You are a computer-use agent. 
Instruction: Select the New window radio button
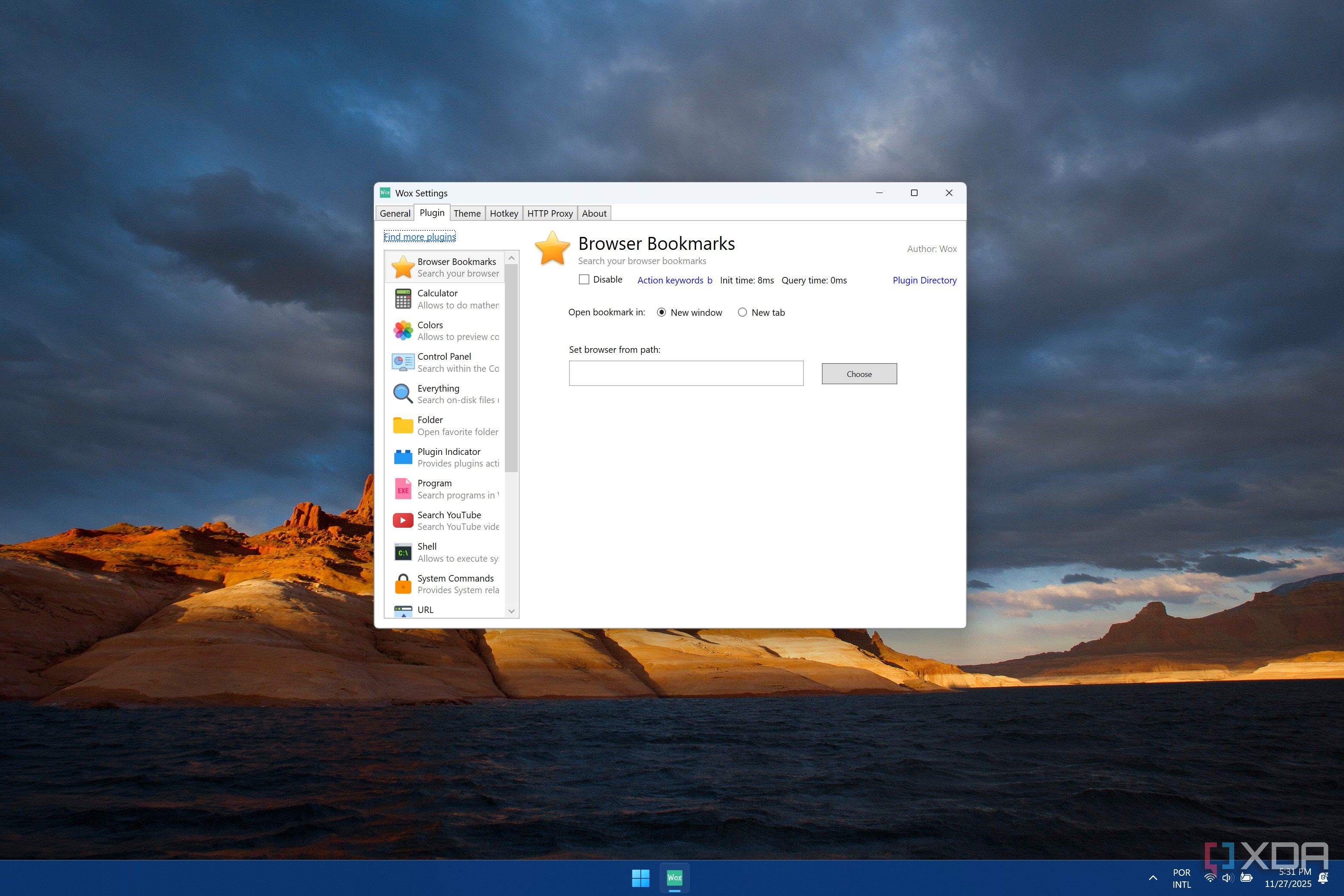pos(661,312)
